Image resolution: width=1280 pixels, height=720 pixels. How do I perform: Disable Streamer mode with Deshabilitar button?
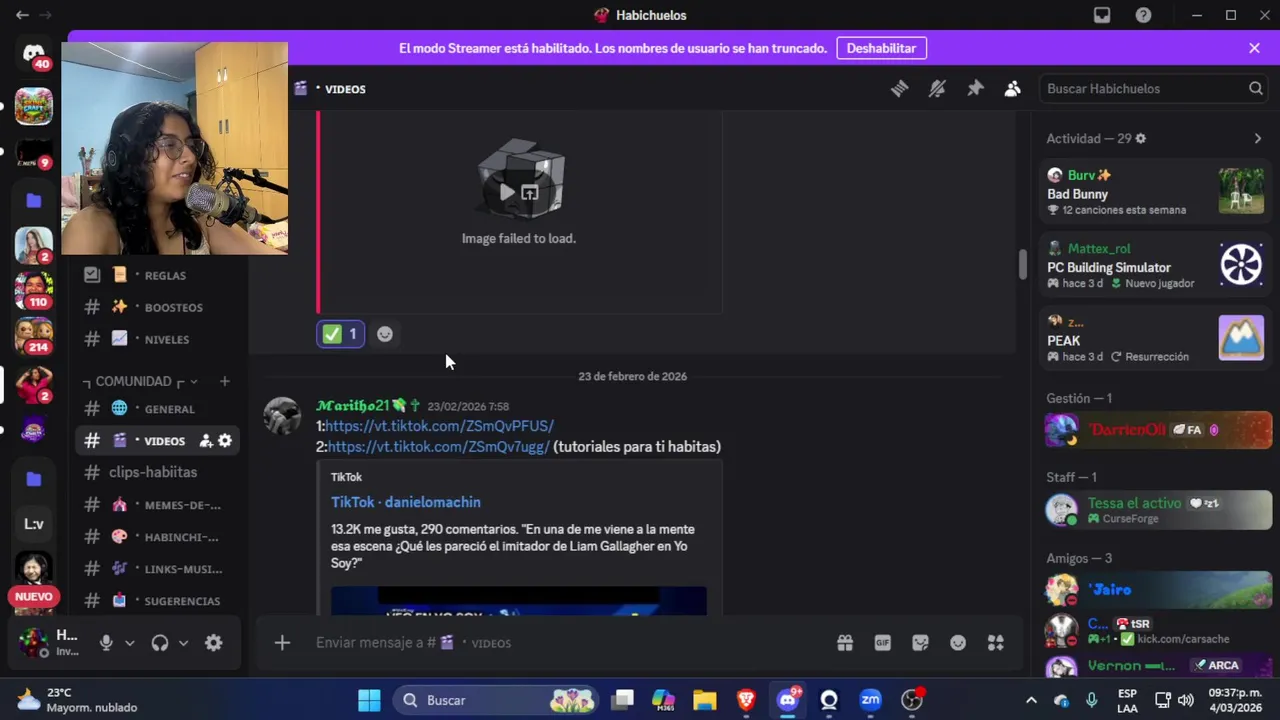coord(881,48)
